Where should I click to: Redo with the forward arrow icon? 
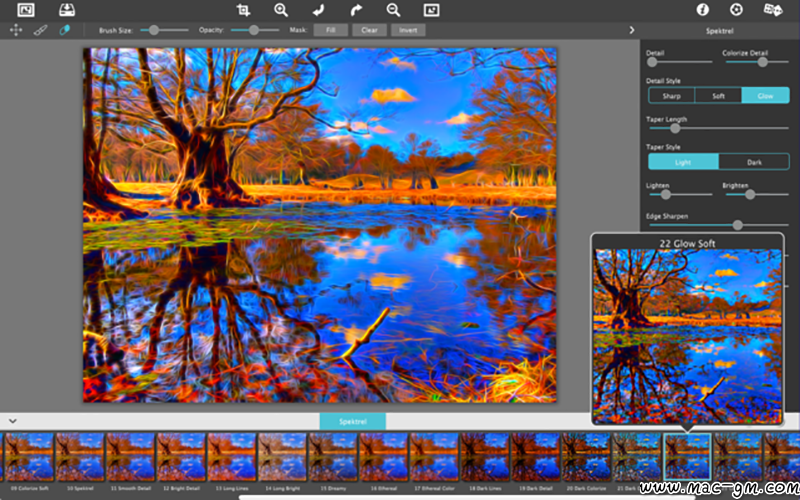tap(356, 10)
